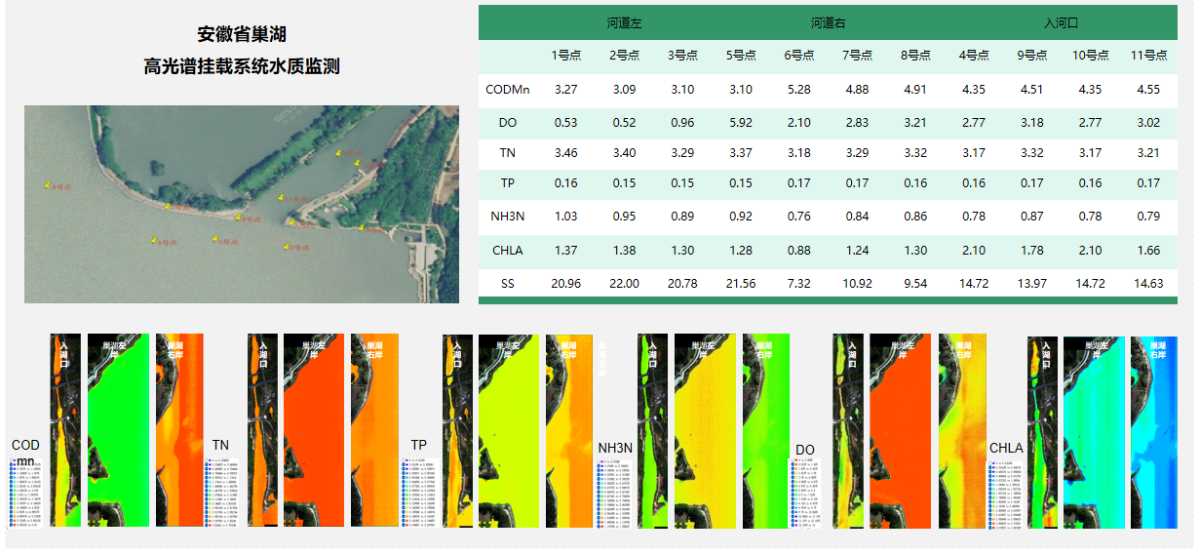This screenshot has width=1200, height=555.
Task: Click the CODMn row label in the table
Action: 507,90
